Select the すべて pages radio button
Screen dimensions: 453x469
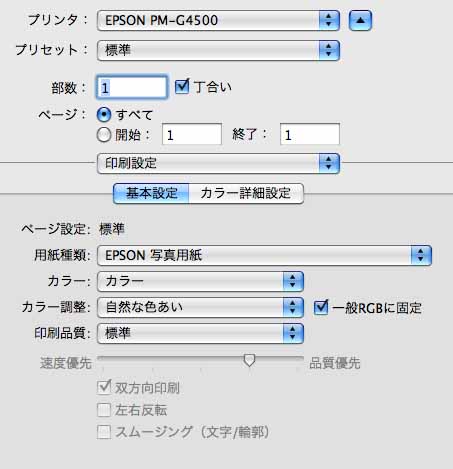pyautogui.click(x=104, y=115)
